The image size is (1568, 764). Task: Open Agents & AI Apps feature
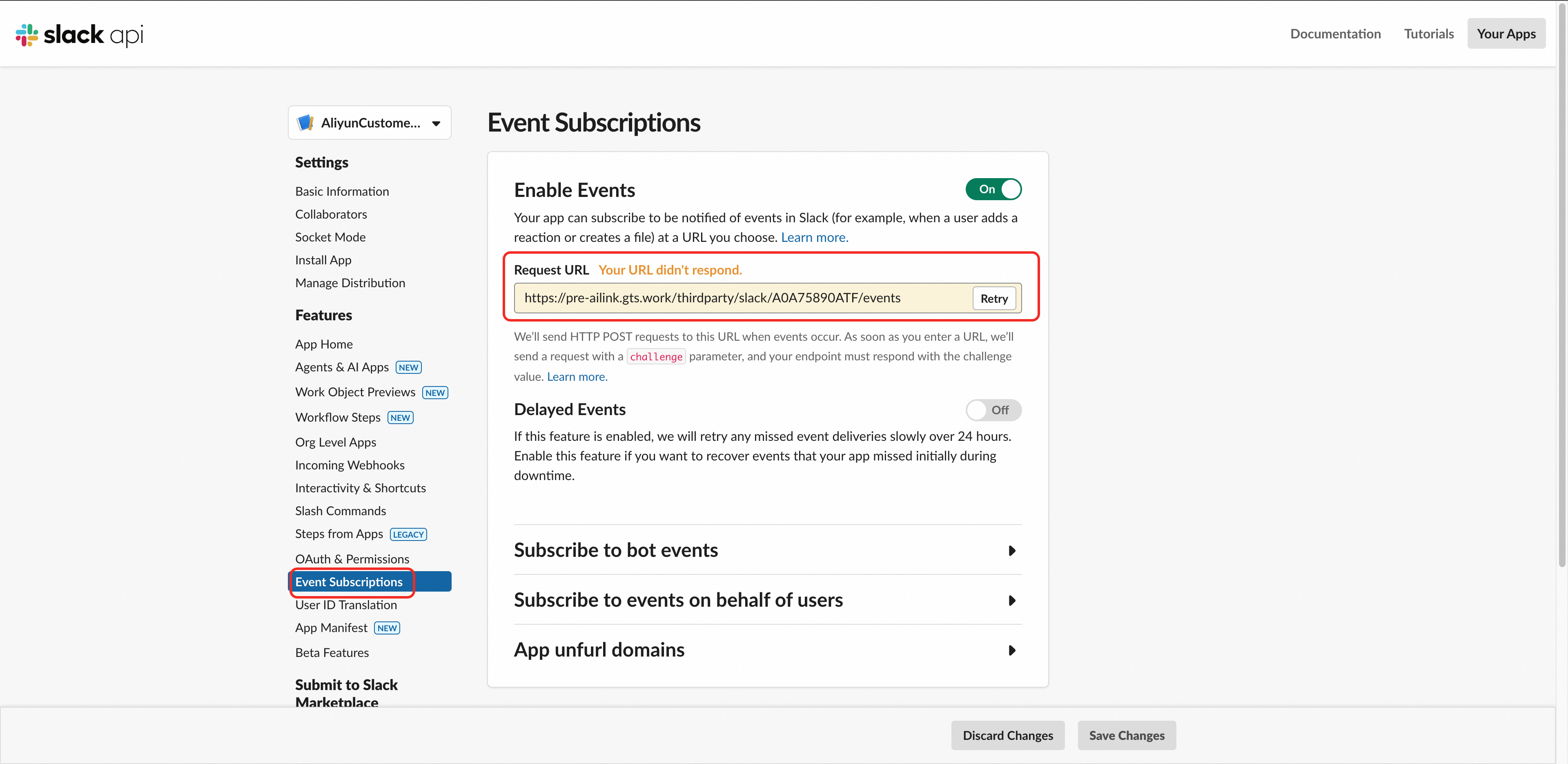342,367
